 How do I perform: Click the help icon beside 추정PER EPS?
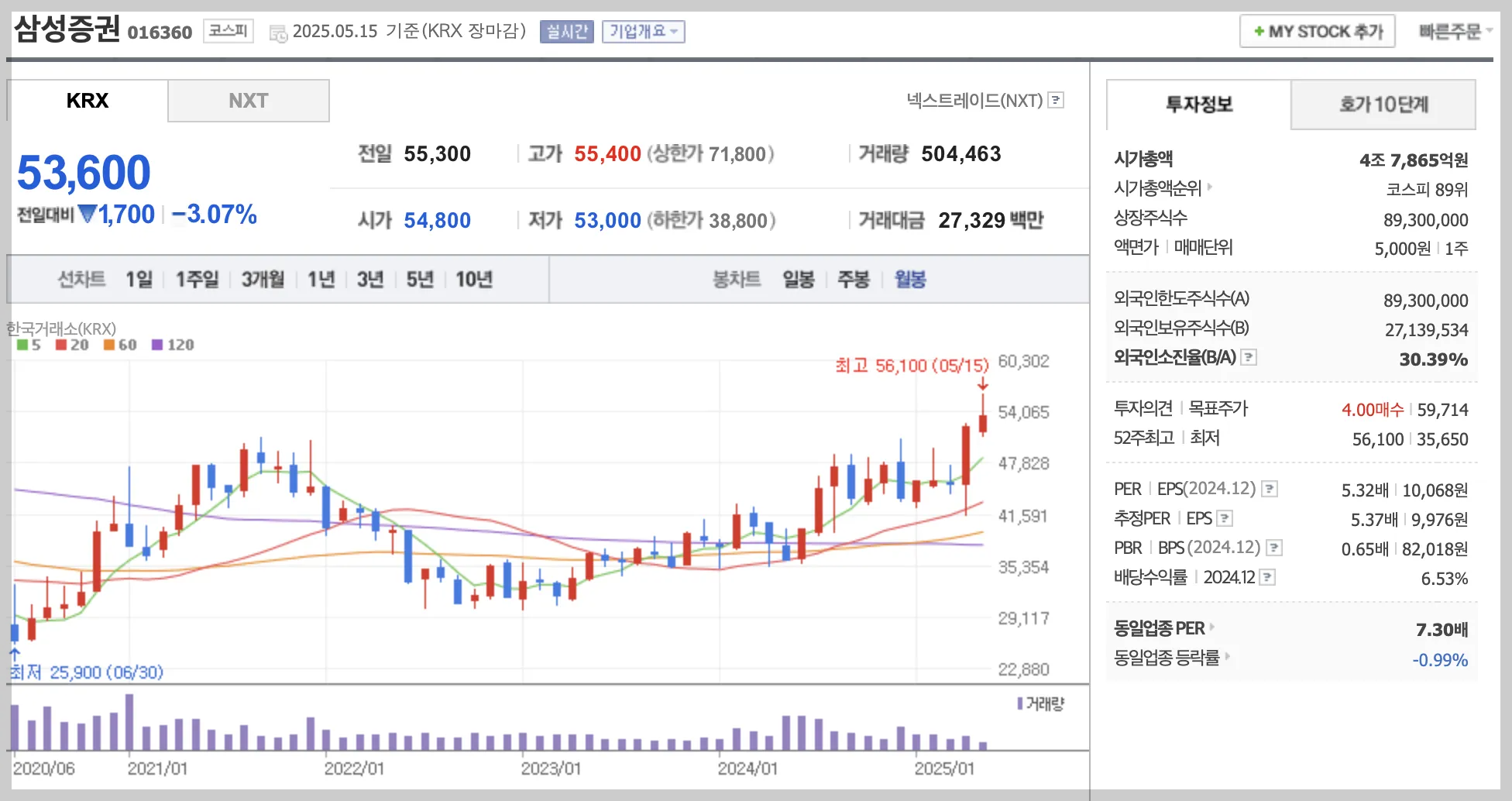coord(1225,518)
